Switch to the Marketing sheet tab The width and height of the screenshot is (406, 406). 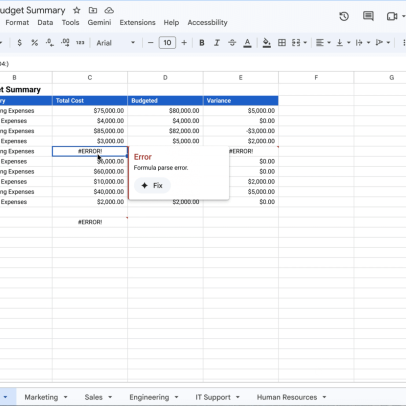point(41,397)
